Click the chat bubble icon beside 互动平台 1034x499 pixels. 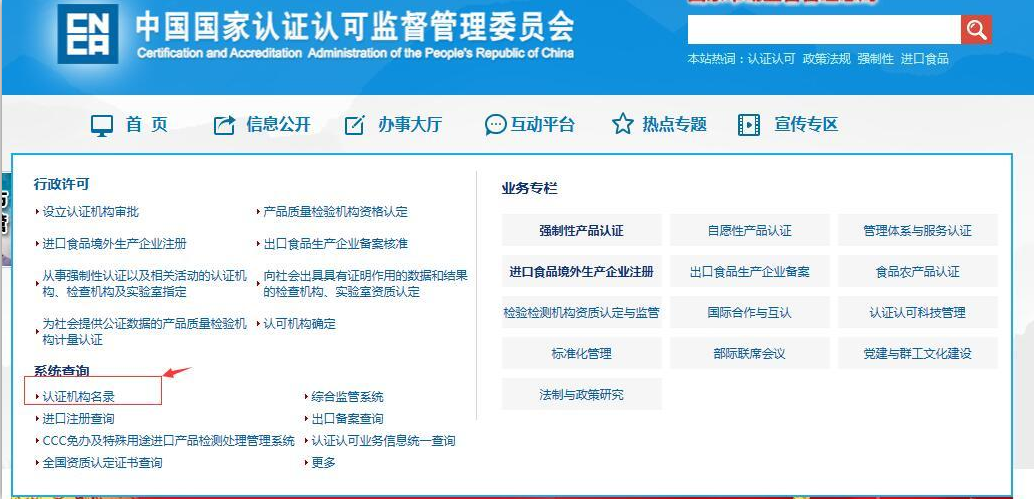pos(495,125)
